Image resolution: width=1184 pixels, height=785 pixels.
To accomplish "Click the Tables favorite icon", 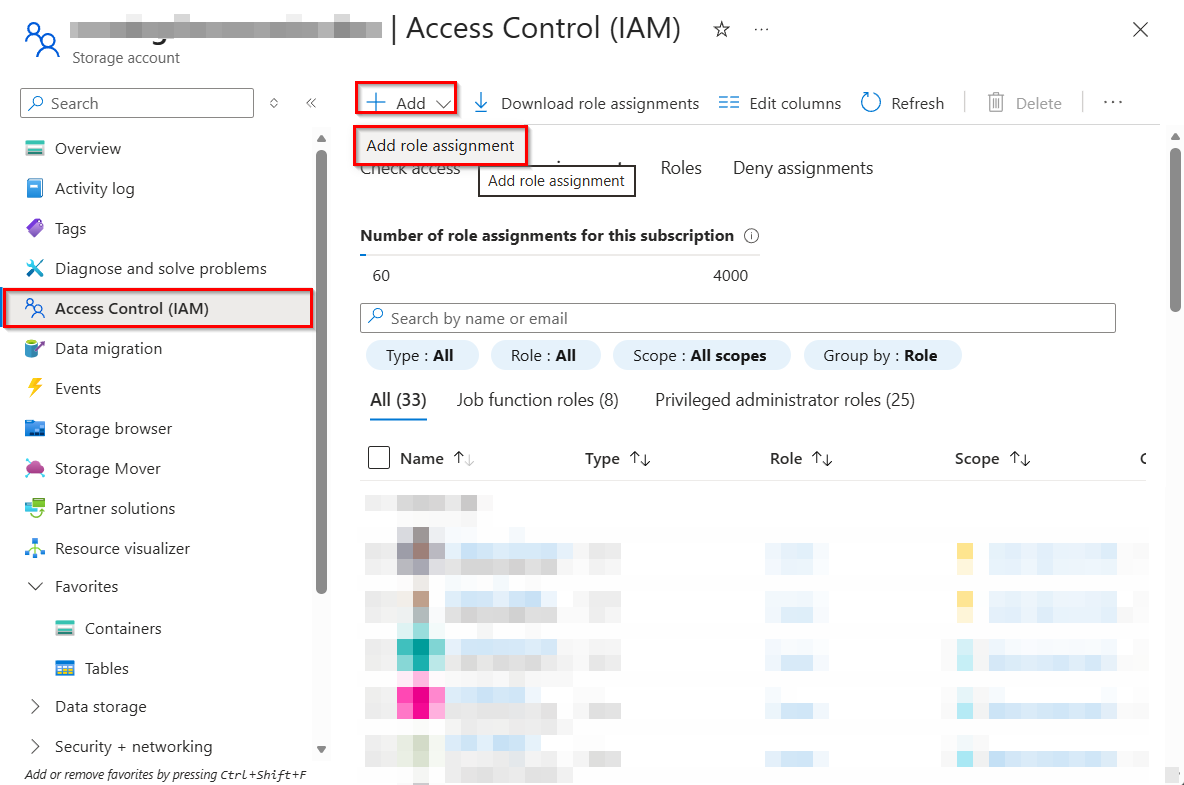I will tap(65, 668).
